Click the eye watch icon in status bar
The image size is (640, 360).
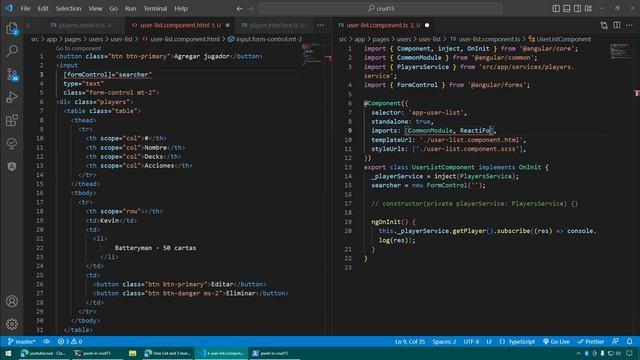47,342
